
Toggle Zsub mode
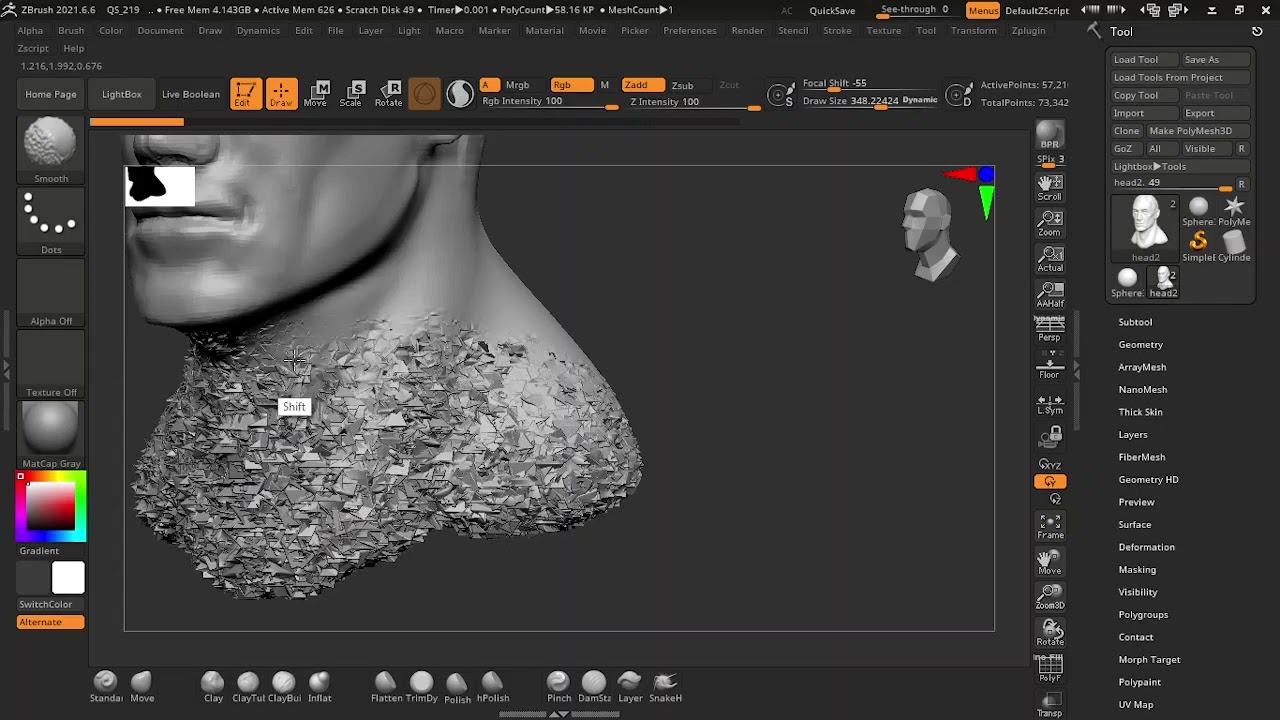tap(682, 85)
